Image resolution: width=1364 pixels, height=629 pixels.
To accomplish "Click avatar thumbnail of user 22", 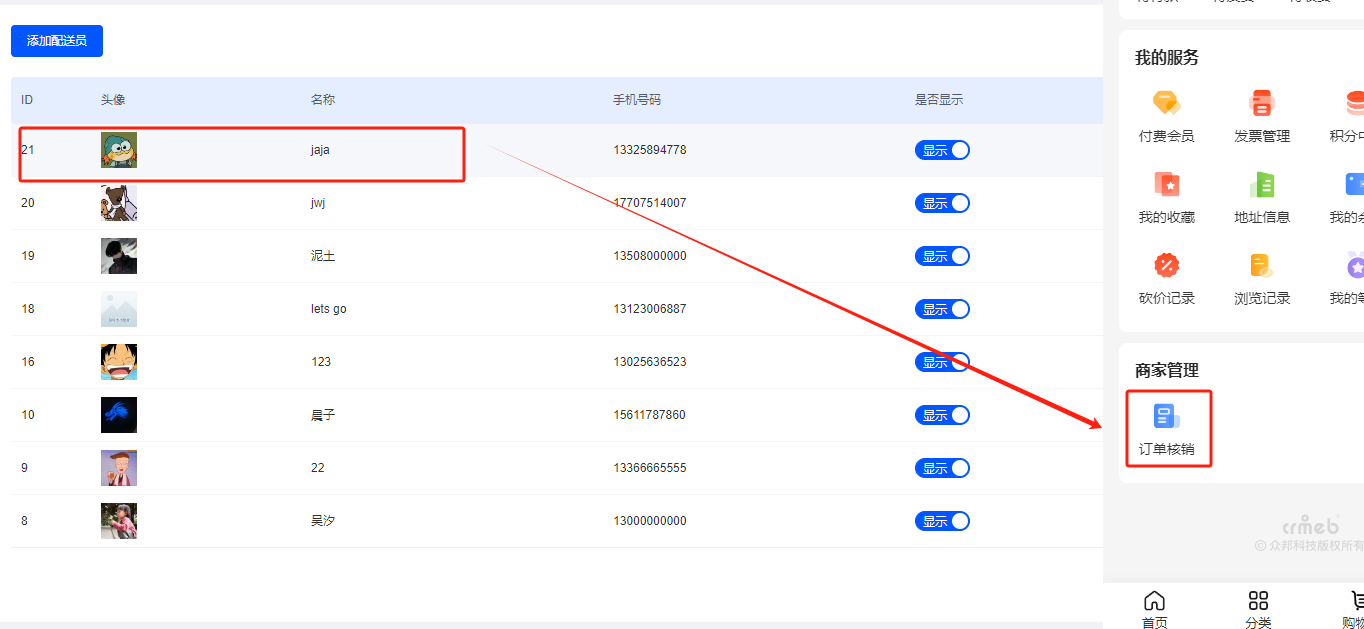I will click(x=119, y=468).
